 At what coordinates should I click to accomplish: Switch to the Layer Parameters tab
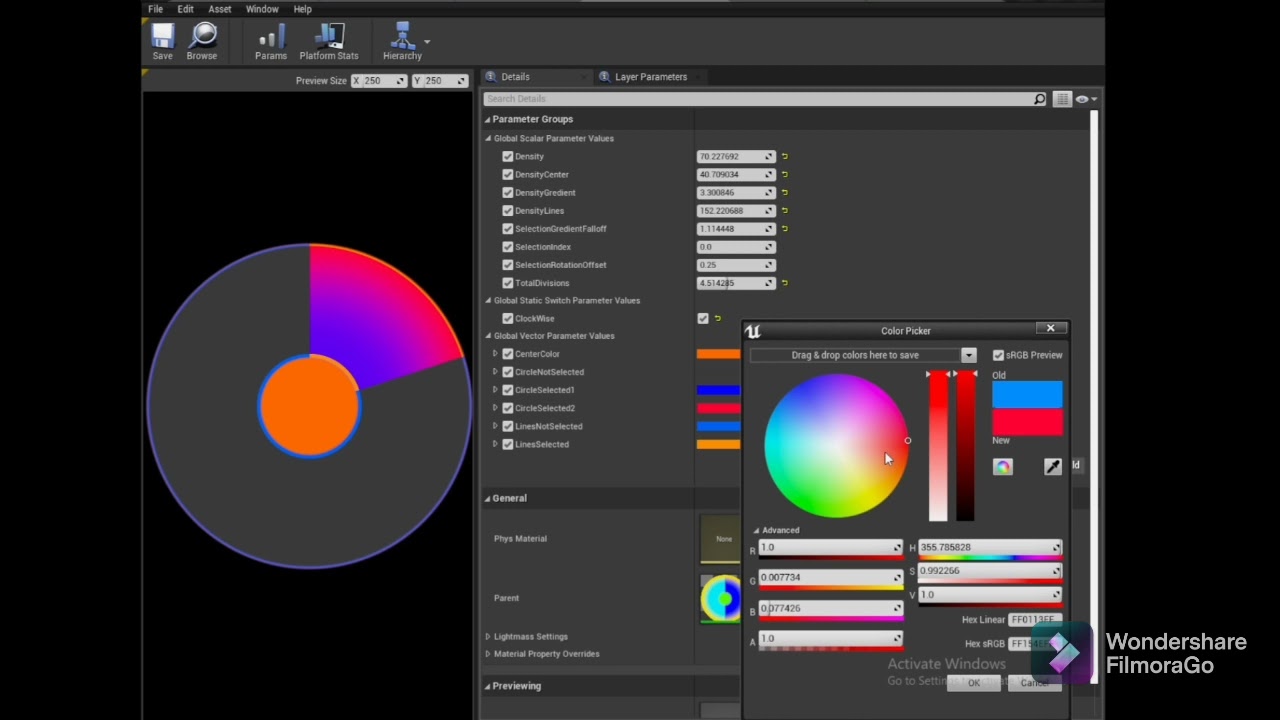[x=650, y=77]
